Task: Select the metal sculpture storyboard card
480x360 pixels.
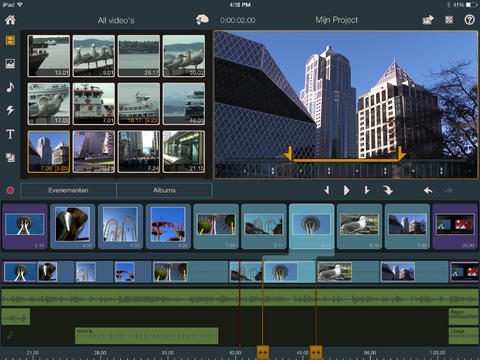Action: coord(73,227)
